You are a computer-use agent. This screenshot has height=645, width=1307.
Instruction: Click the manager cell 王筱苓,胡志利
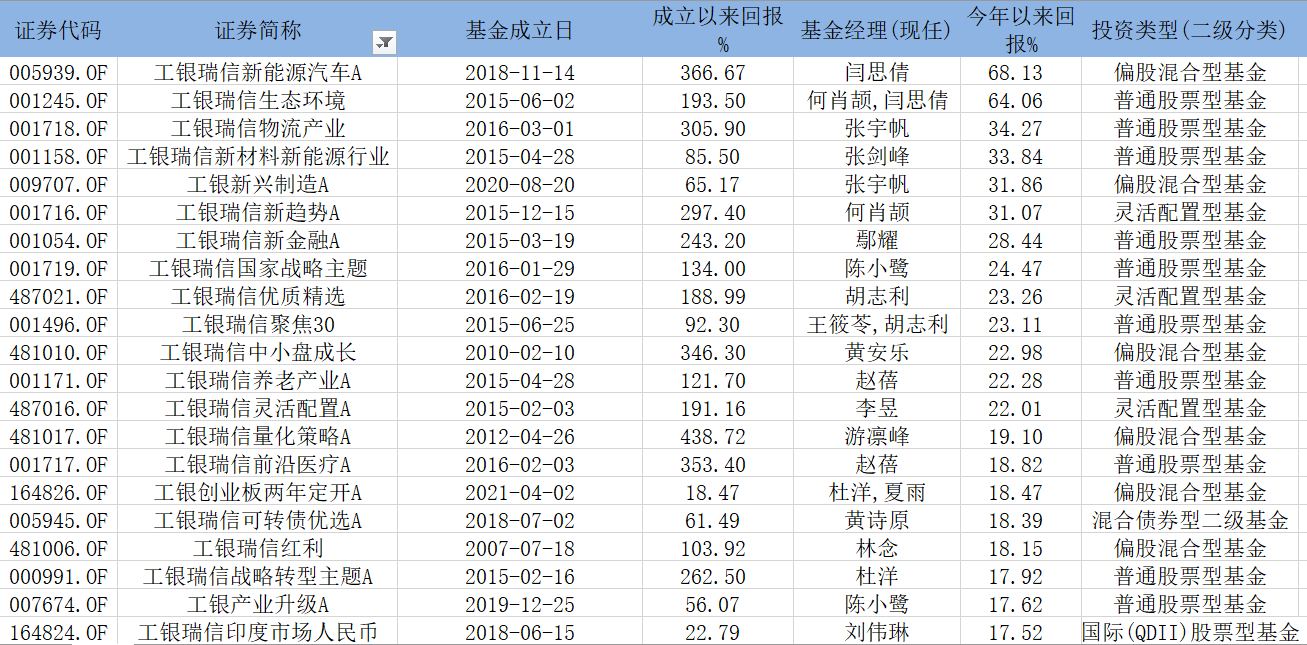tap(877, 325)
